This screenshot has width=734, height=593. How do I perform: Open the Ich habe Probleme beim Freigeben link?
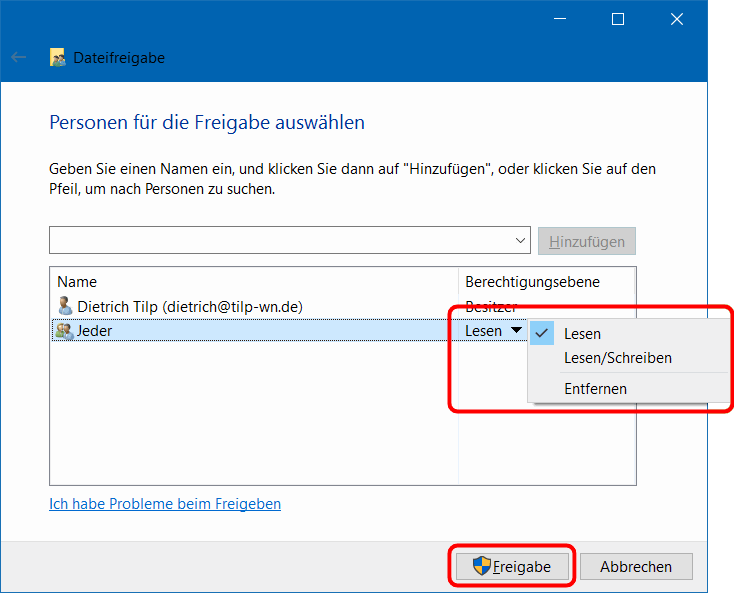click(x=165, y=504)
